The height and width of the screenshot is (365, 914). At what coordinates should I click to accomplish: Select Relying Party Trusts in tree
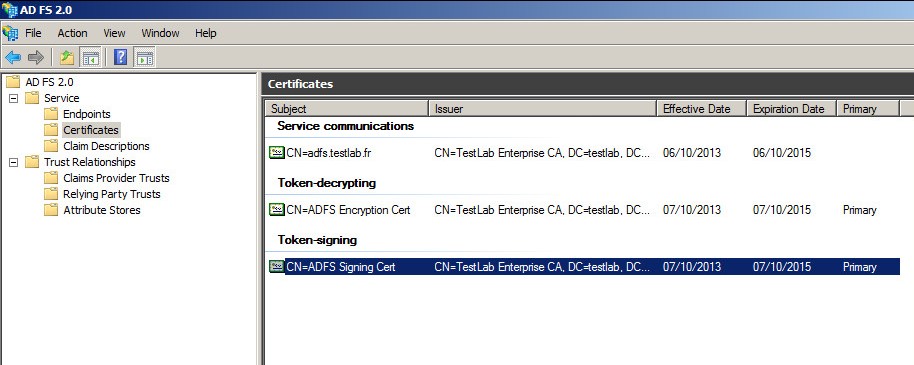(x=111, y=194)
